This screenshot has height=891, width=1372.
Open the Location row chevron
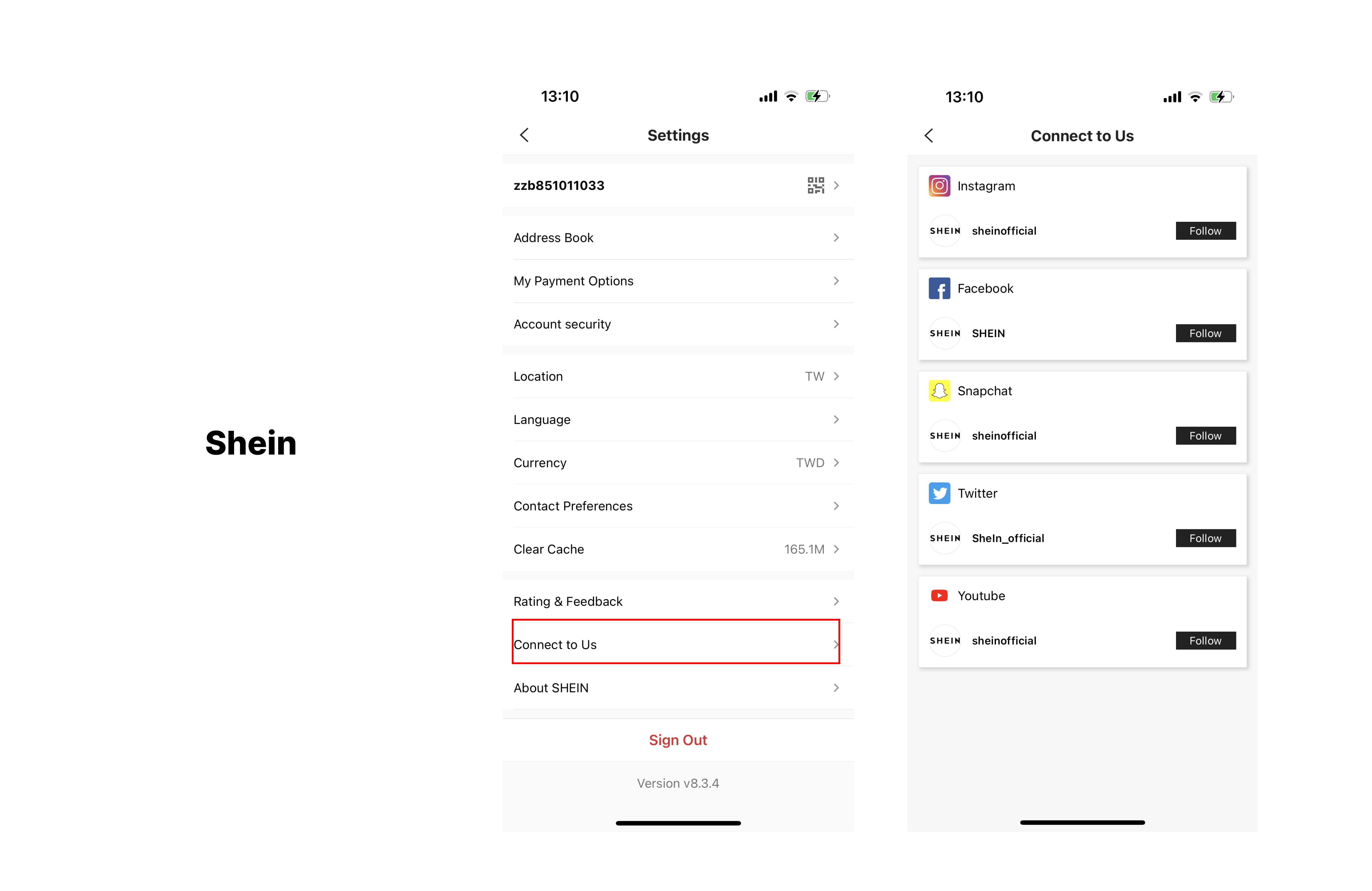[x=836, y=376]
